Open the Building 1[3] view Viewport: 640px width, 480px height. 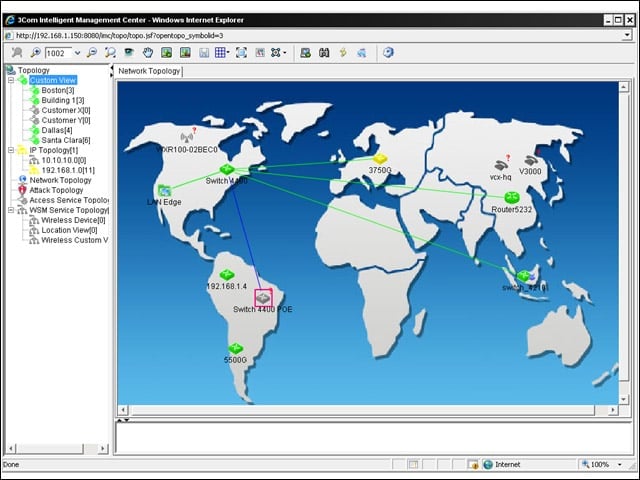(x=63, y=100)
